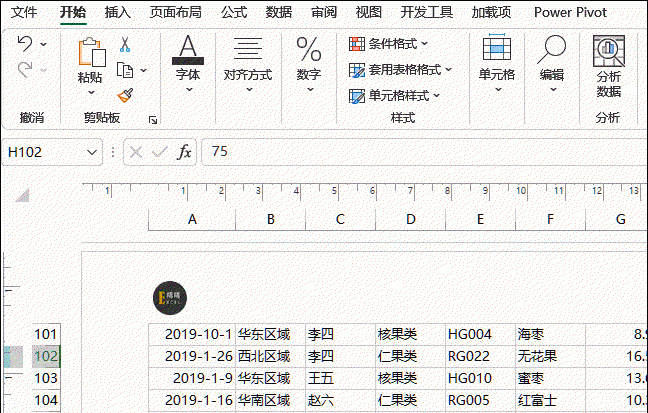Click cell containing HG010
Screen dimensions: 648x413
click(x=480, y=378)
